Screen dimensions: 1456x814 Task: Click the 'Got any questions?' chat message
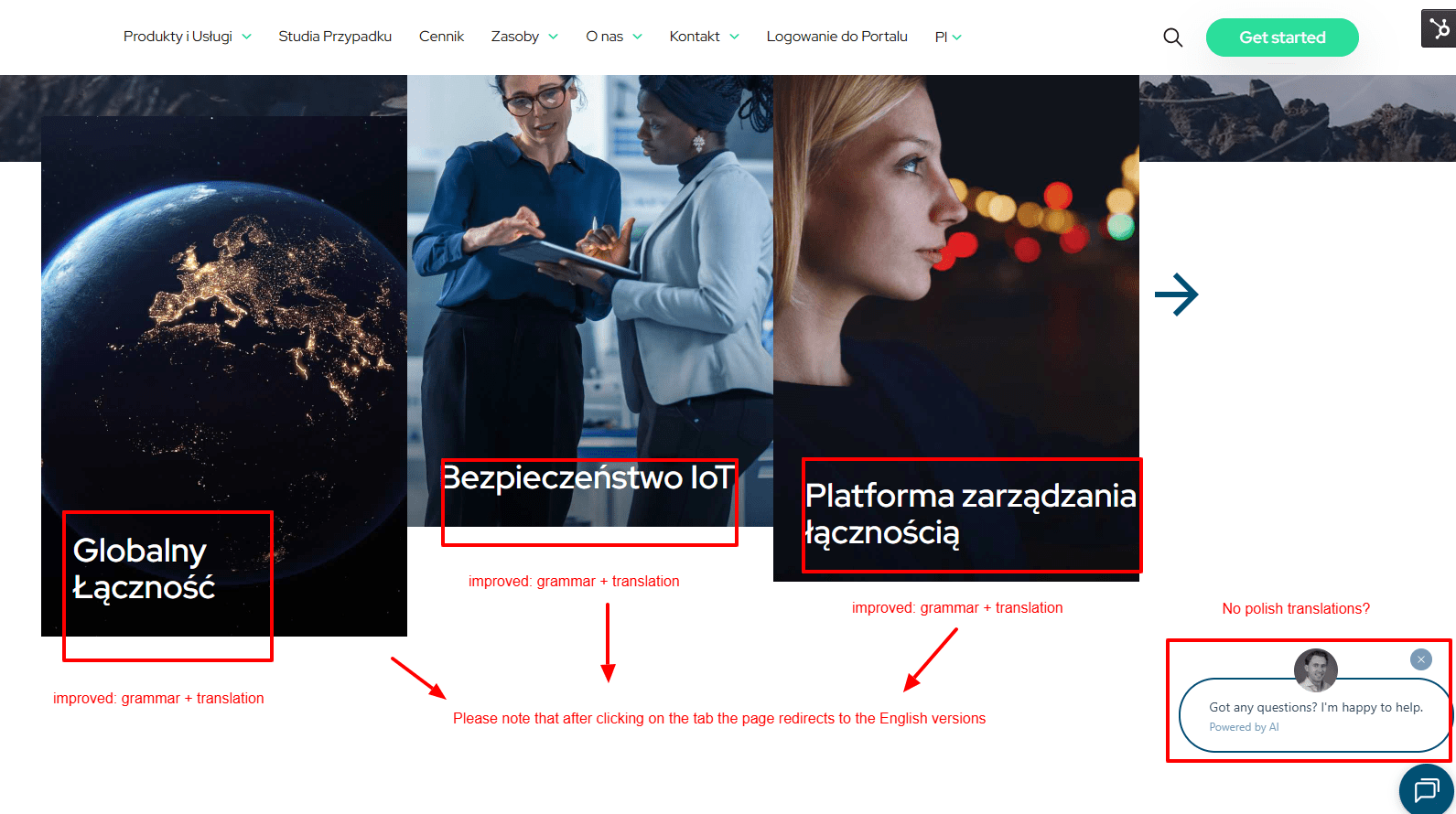point(1316,707)
